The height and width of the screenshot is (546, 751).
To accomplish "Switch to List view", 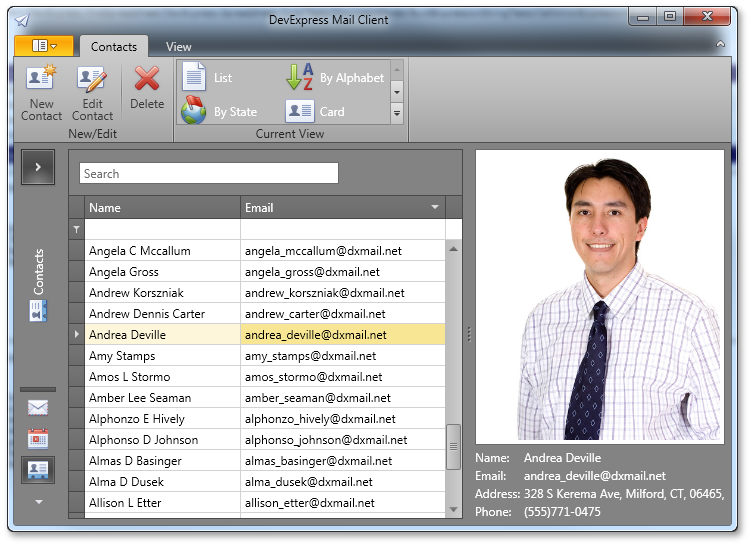I will [208, 78].
